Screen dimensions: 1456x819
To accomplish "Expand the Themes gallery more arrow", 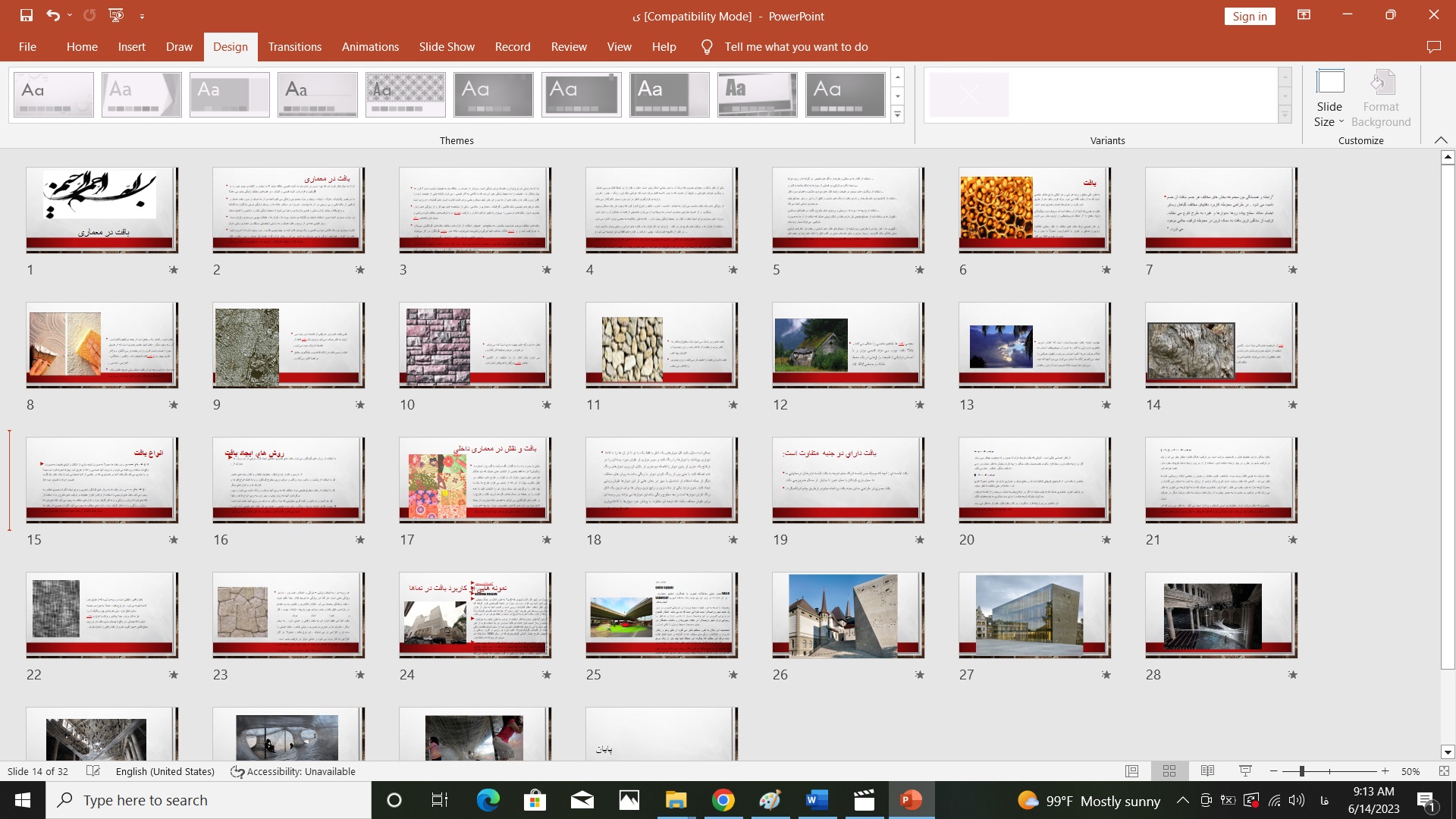I will tap(898, 115).
